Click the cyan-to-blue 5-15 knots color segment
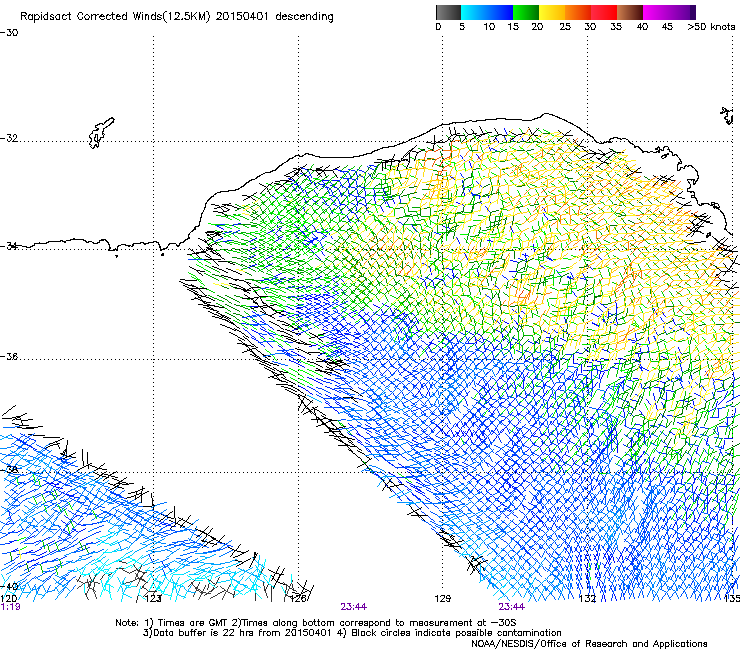The image size is (740, 650). tap(487, 12)
